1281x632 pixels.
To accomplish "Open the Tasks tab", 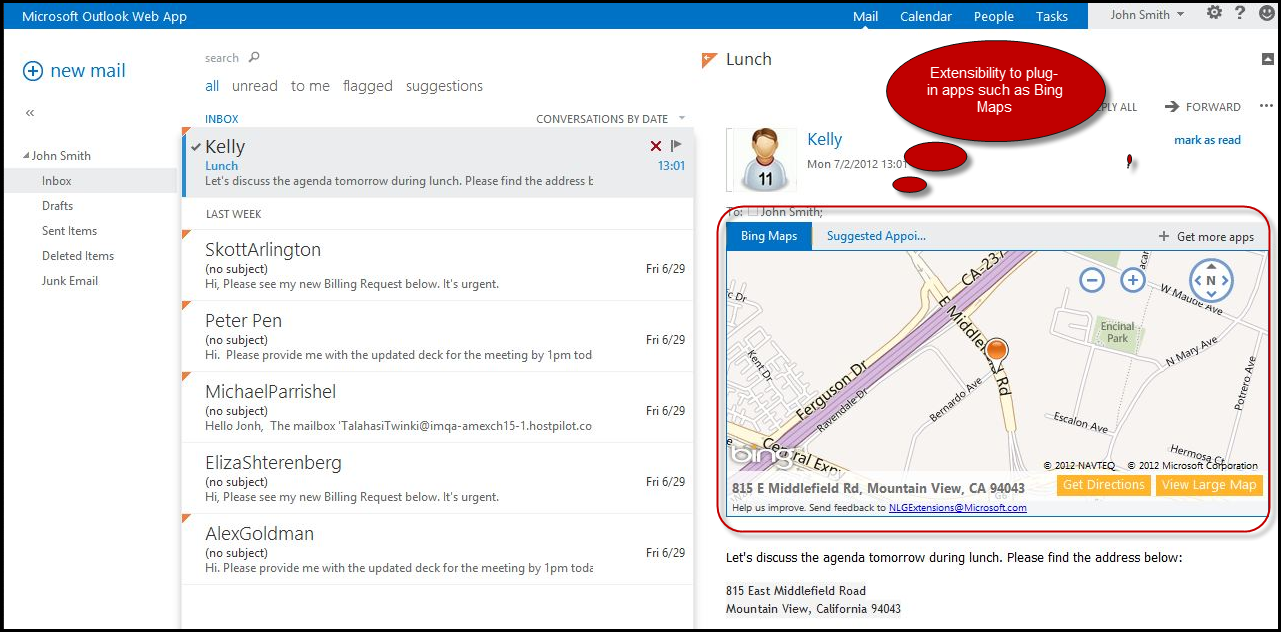I will [x=1052, y=16].
